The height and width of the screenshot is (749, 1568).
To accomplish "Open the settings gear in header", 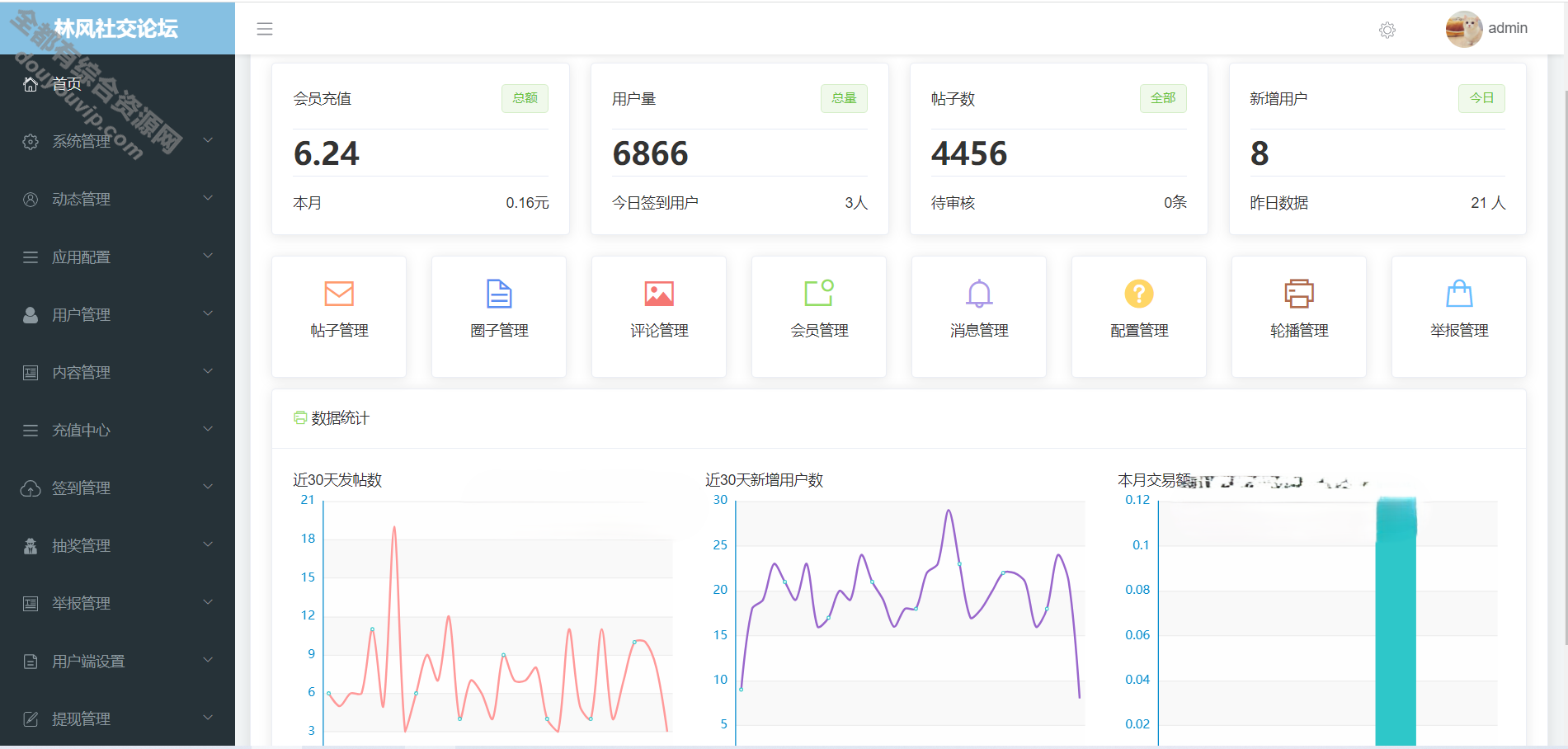I will pos(1387,31).
